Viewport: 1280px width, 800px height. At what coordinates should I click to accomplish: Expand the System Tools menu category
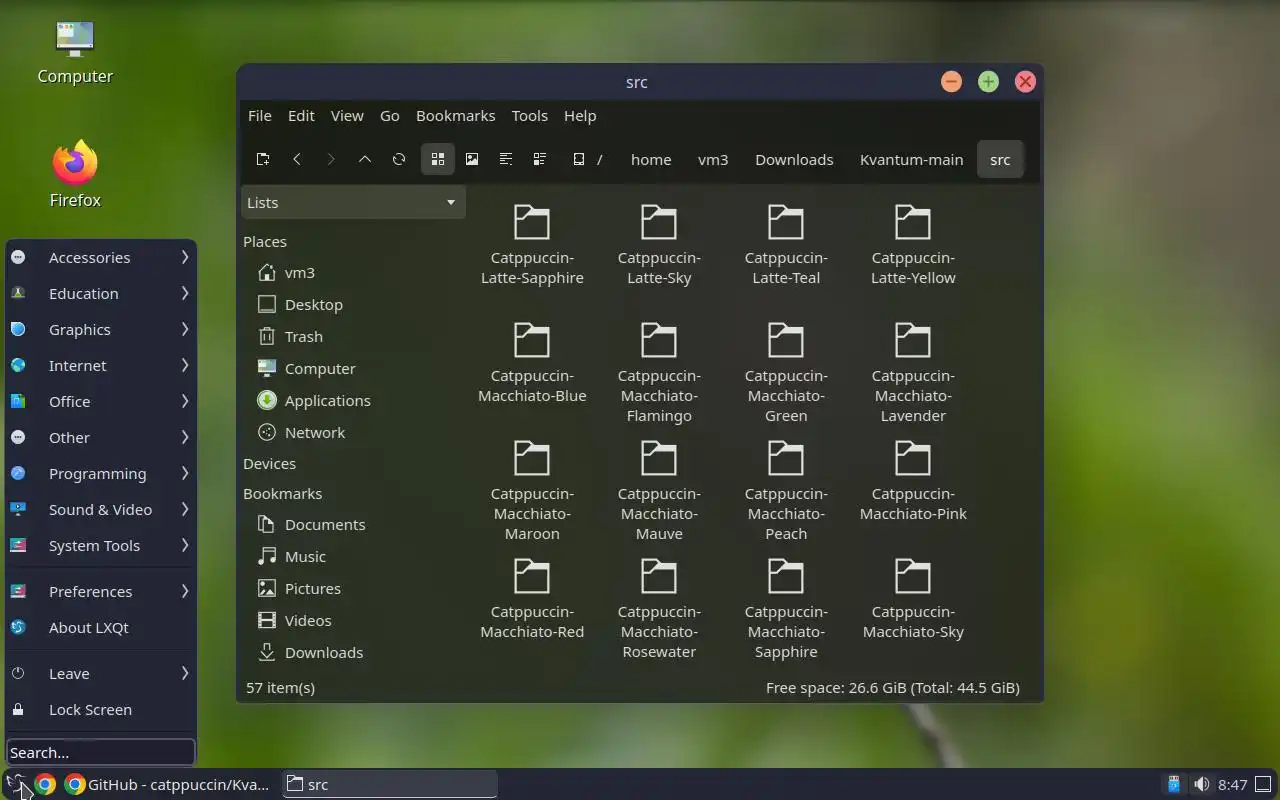(100, 545)
